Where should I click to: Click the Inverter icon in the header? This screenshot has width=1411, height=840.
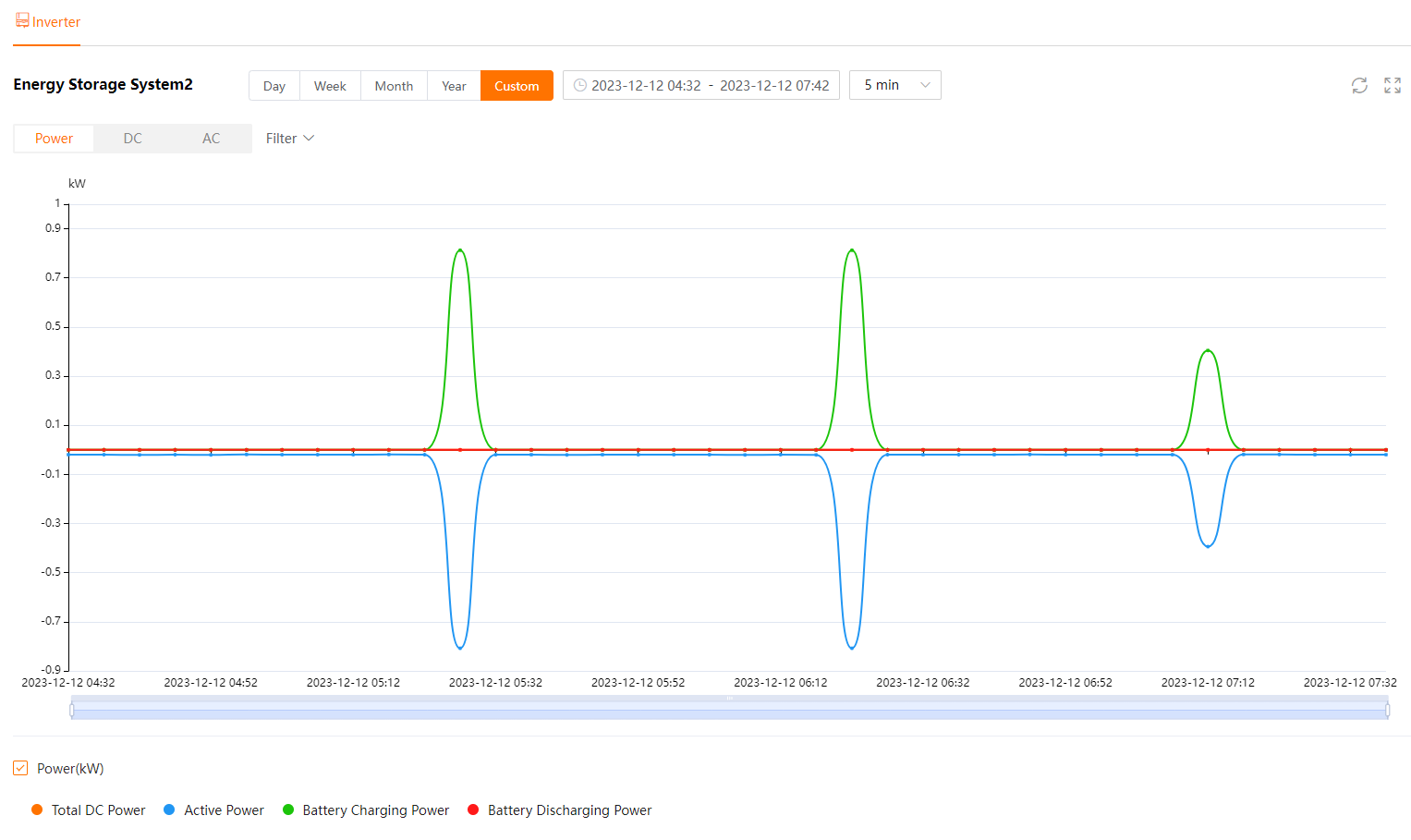coord(22,20)
